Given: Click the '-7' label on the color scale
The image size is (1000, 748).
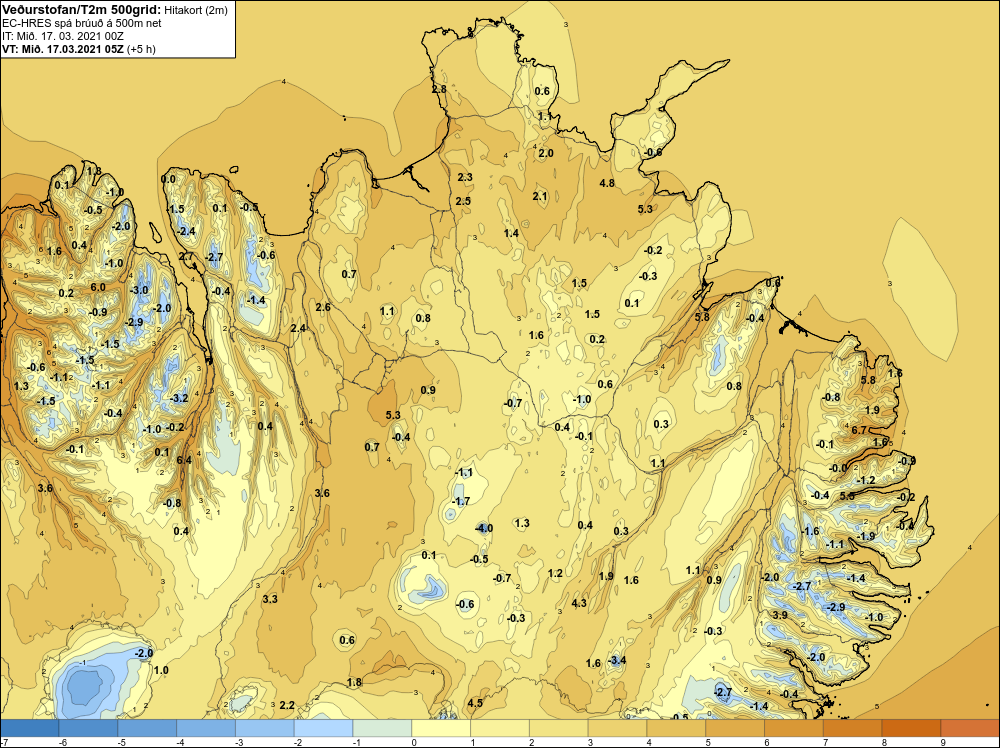Looking at the screenshot, I should [x=3, y=742].
